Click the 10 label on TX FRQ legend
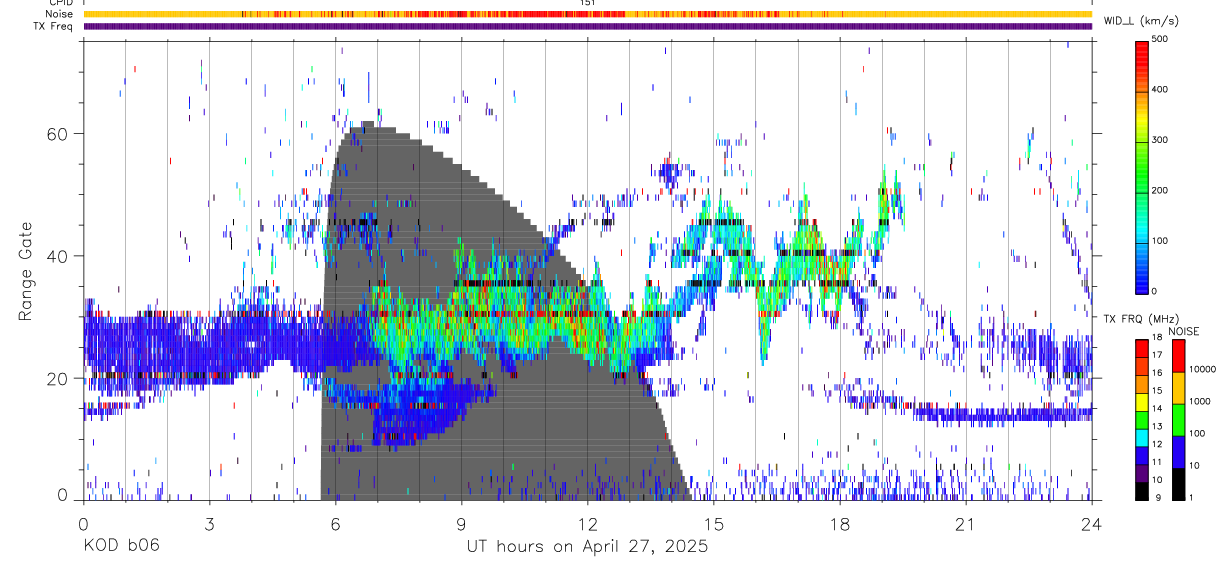 [1158, 481]
